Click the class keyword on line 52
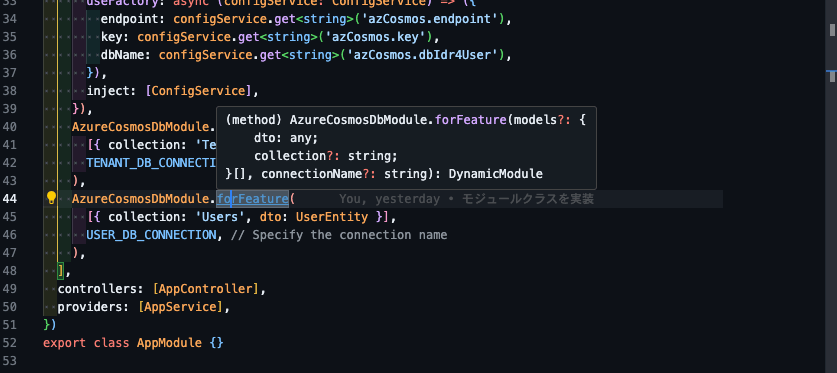837x373 pixels. (x=112, y=343)
